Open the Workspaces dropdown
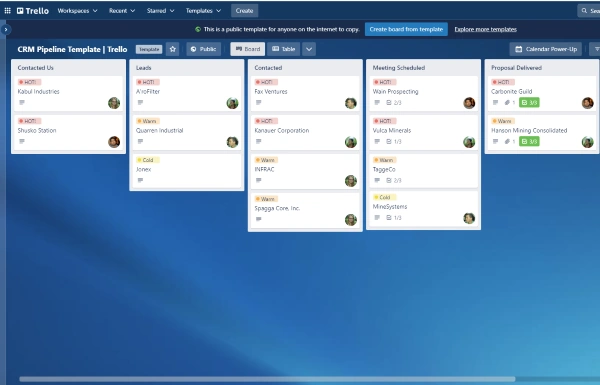 click(x=77, y=11)
